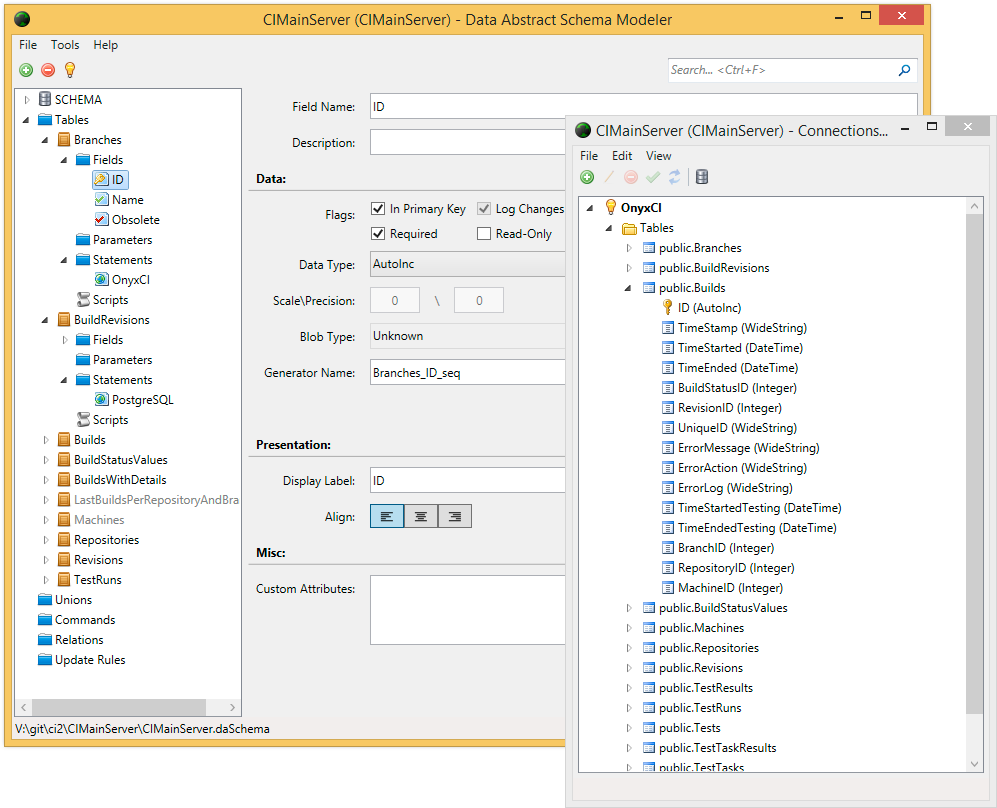Select TimeStamp (WideString) field in Connections tree

point(734,328)
